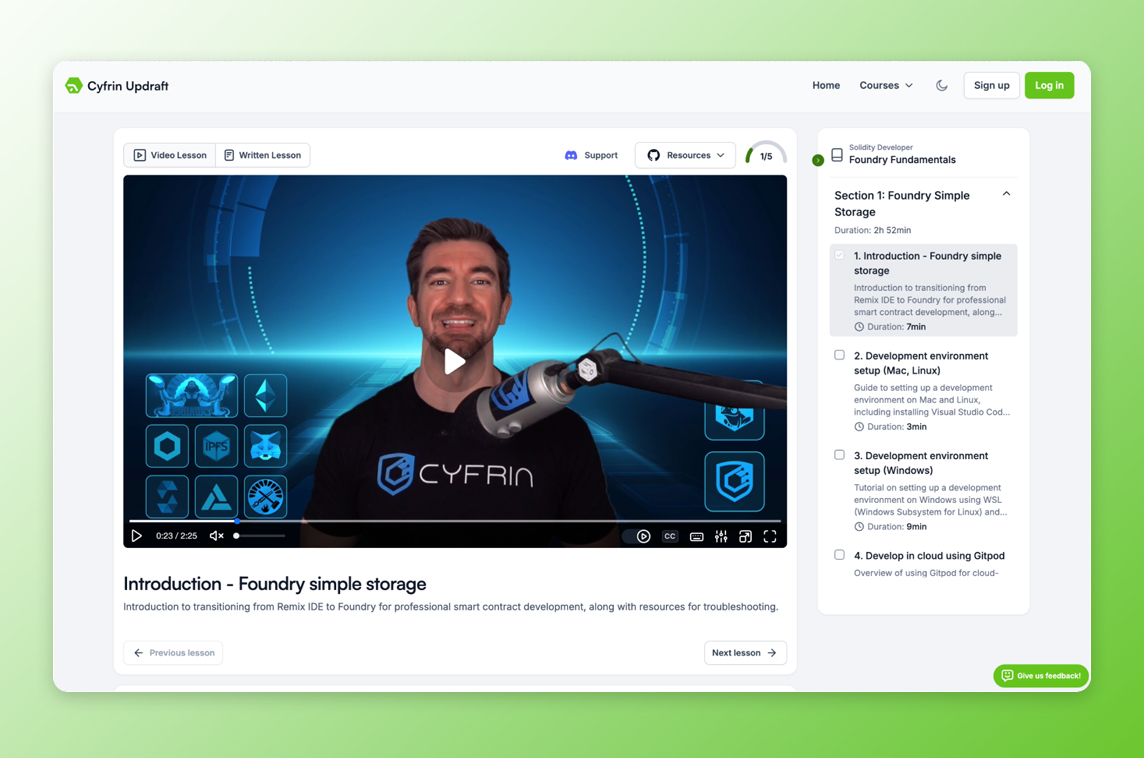Click the Log in button
Screen dimensions: 1144x758
[x=1049, y=85]
